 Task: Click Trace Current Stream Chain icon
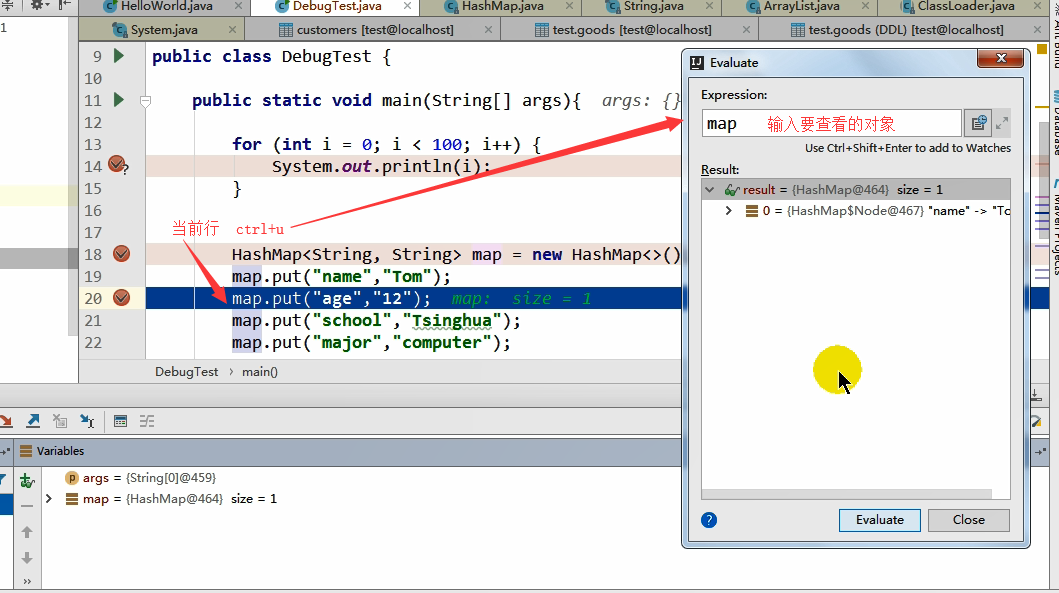(x=147, y=421)
